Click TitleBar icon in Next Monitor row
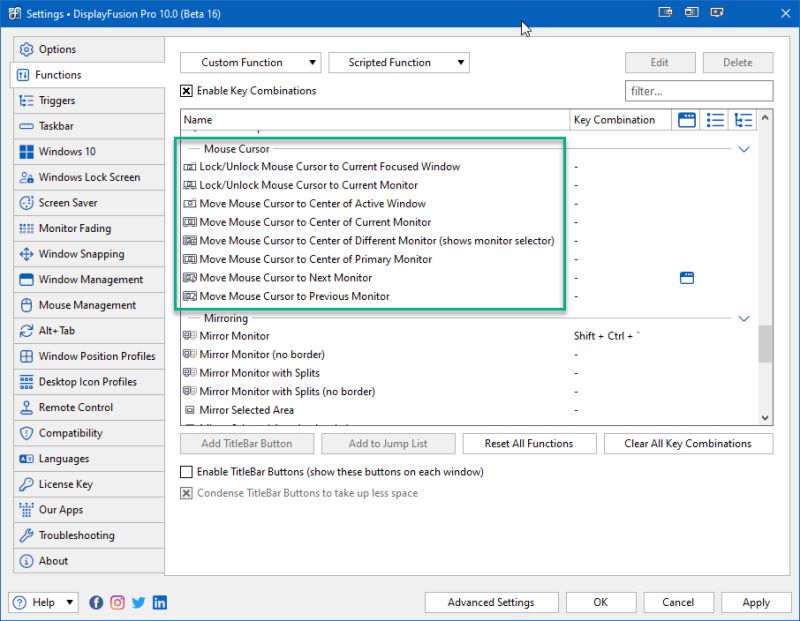Screen dimensions: 800x621 pyautogui.click(x=687, y=278)
